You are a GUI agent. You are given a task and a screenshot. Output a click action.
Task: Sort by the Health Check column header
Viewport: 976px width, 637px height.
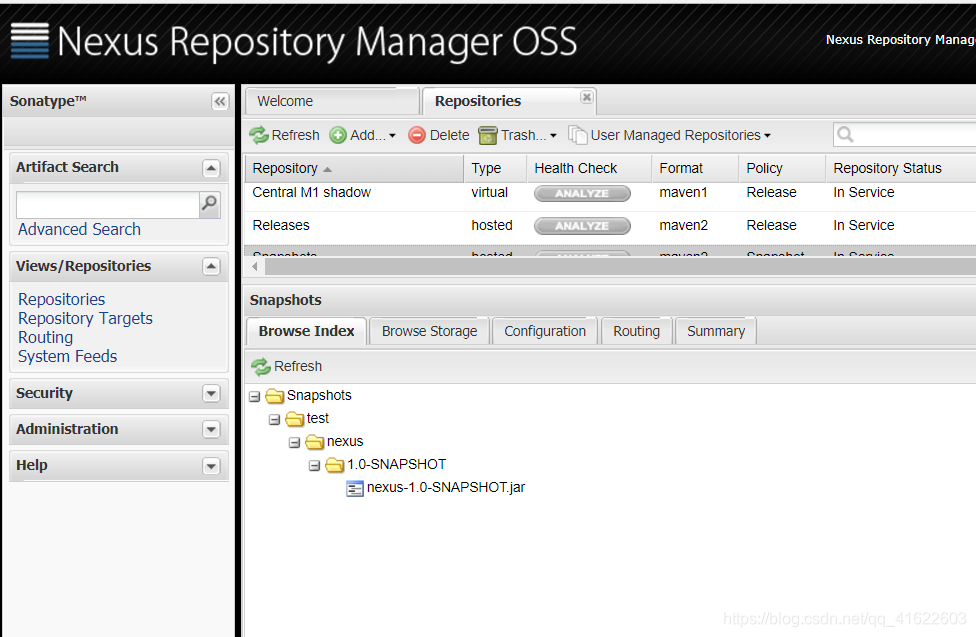click(x=589, y=168)
